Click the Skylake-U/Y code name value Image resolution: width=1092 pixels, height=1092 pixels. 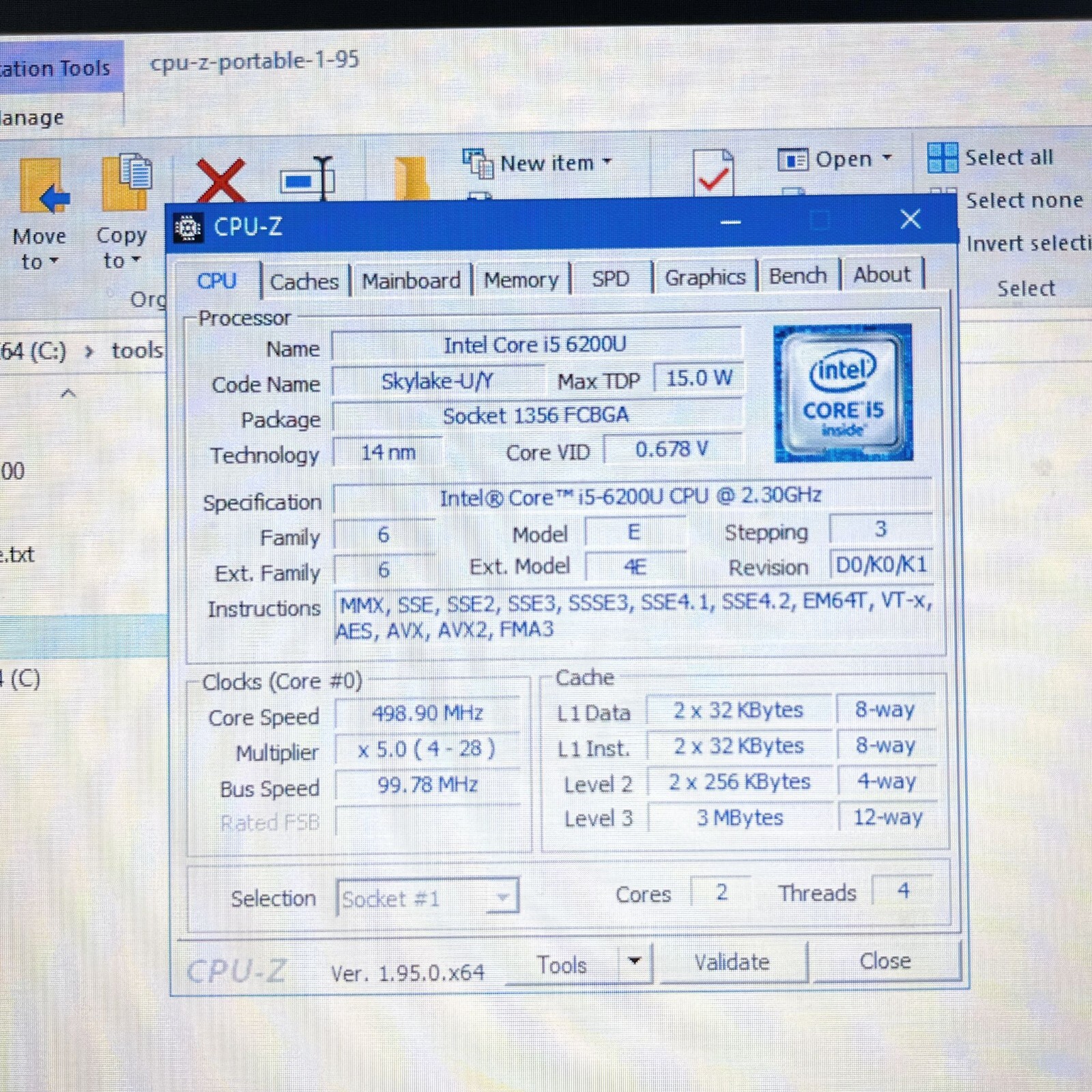(x=437, y=381)
